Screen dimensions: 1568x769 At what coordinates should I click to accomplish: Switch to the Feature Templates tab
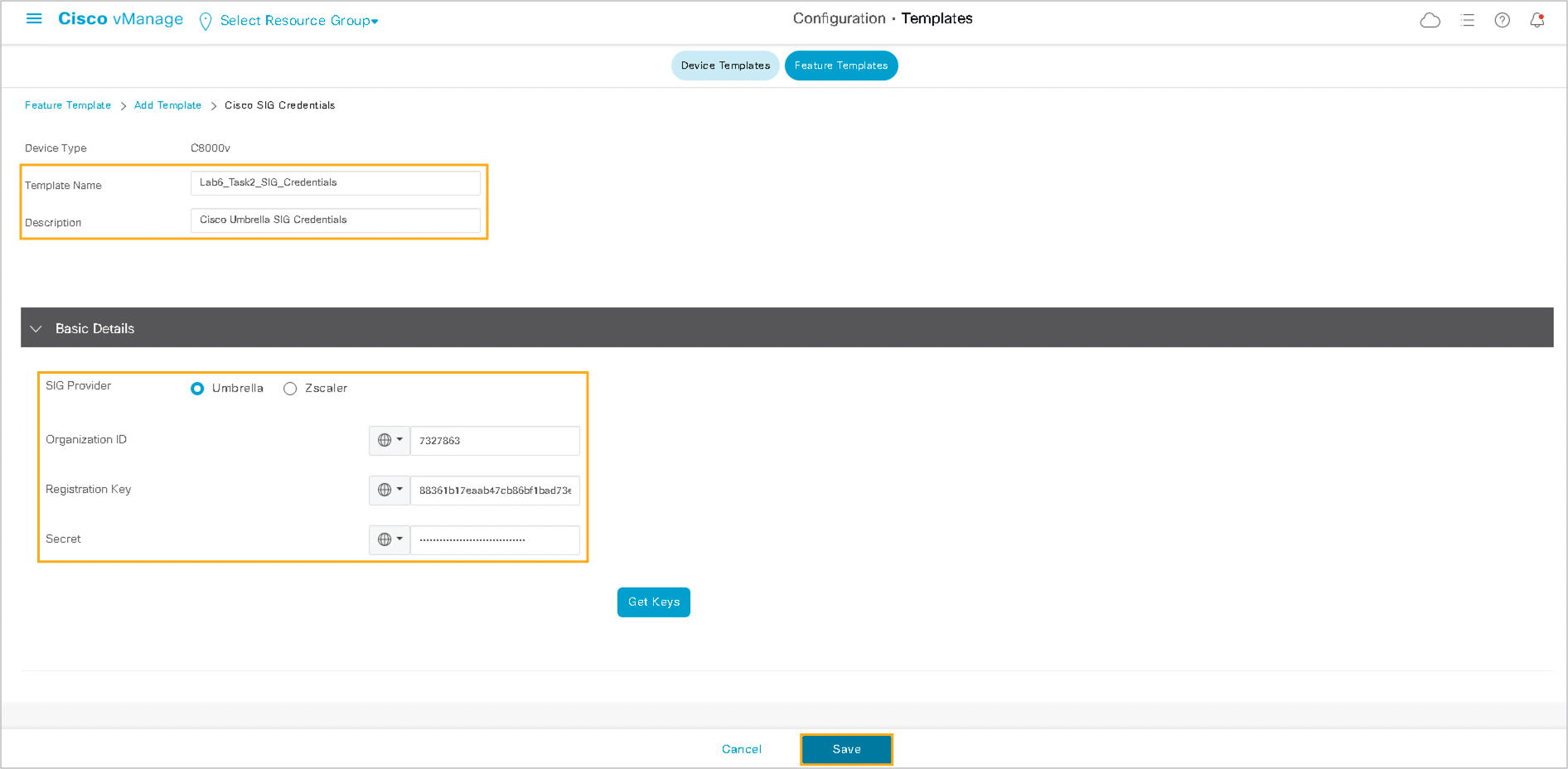tap(841, 65)
